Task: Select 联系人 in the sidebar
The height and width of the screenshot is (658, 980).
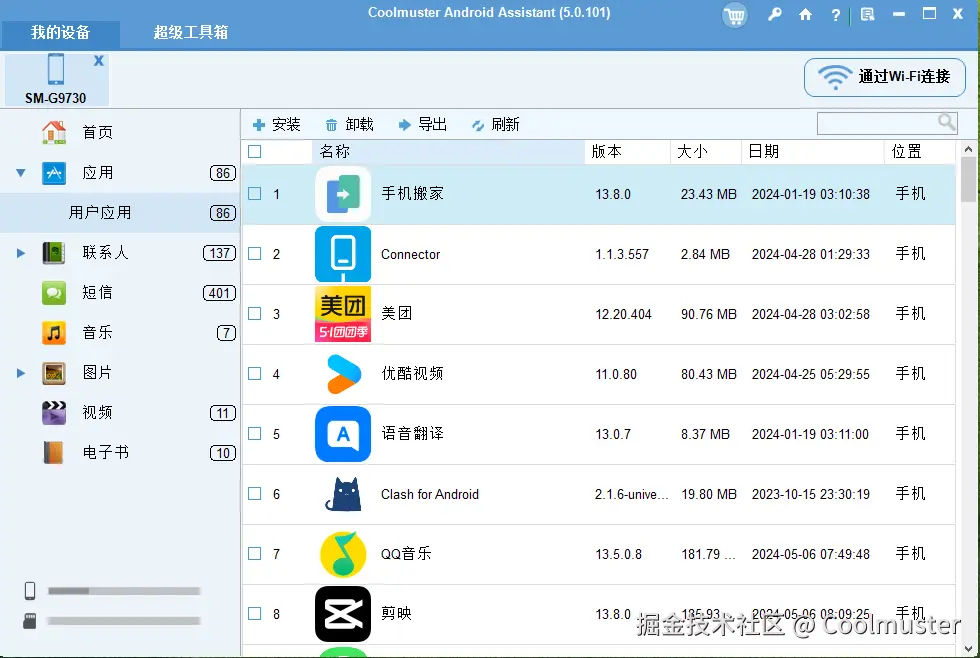Action: point(120,252)
